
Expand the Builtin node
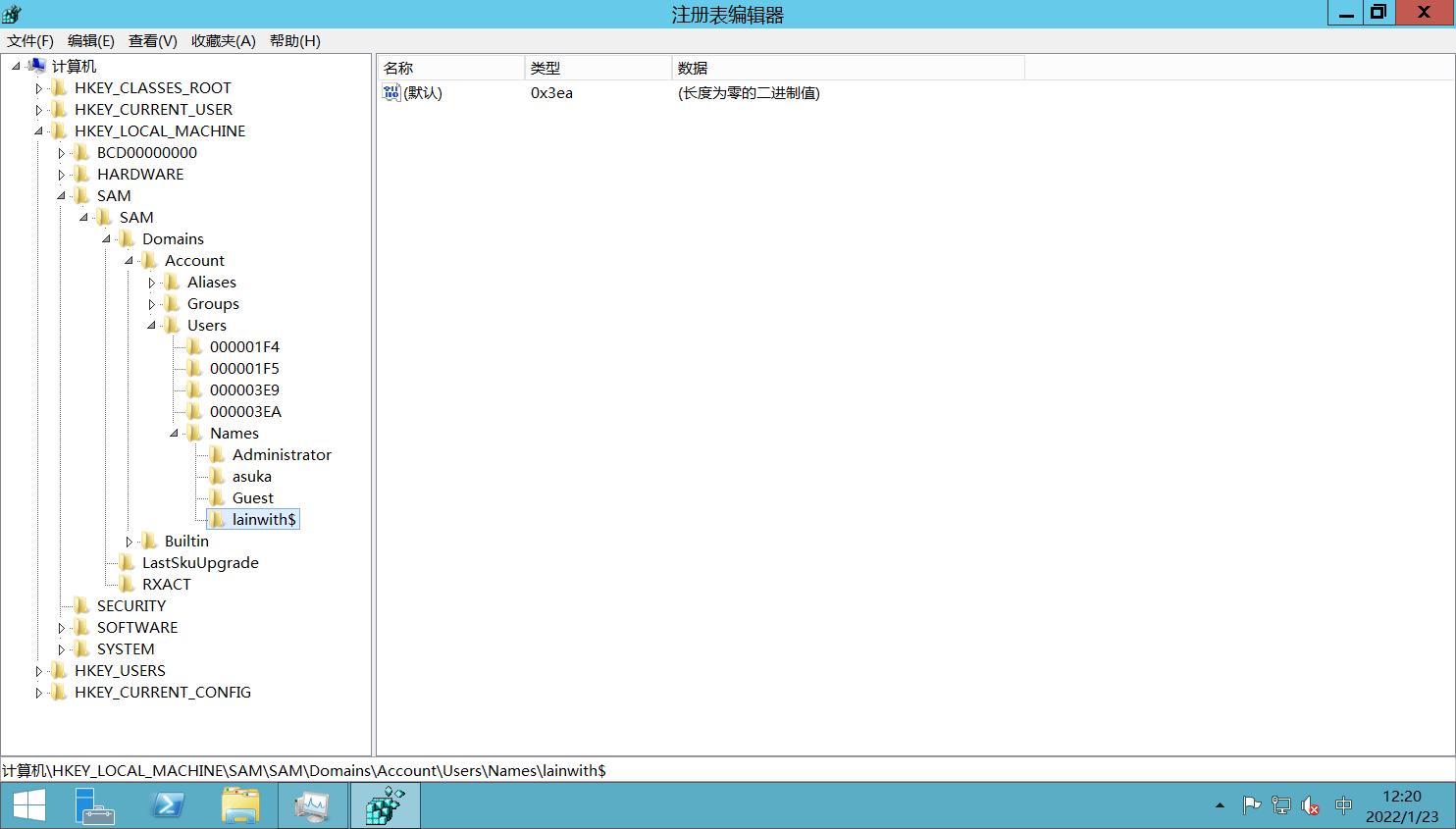[x=129, y=542]
